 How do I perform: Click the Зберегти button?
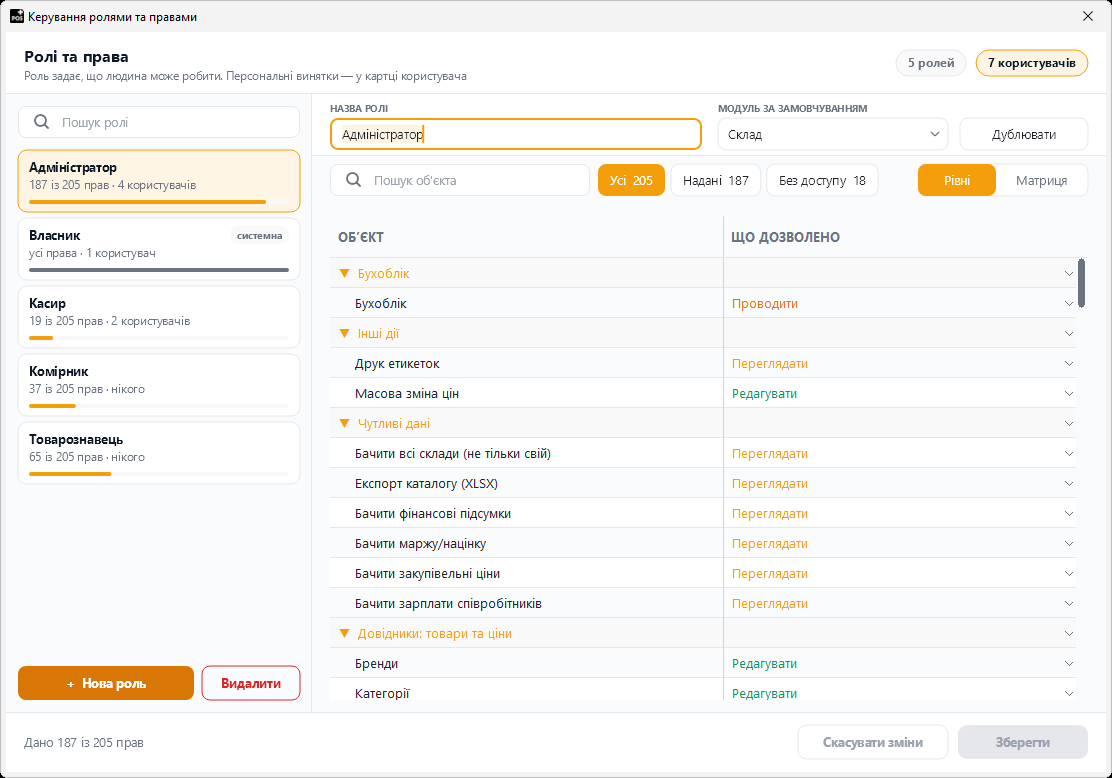(x=1023, y=742)
